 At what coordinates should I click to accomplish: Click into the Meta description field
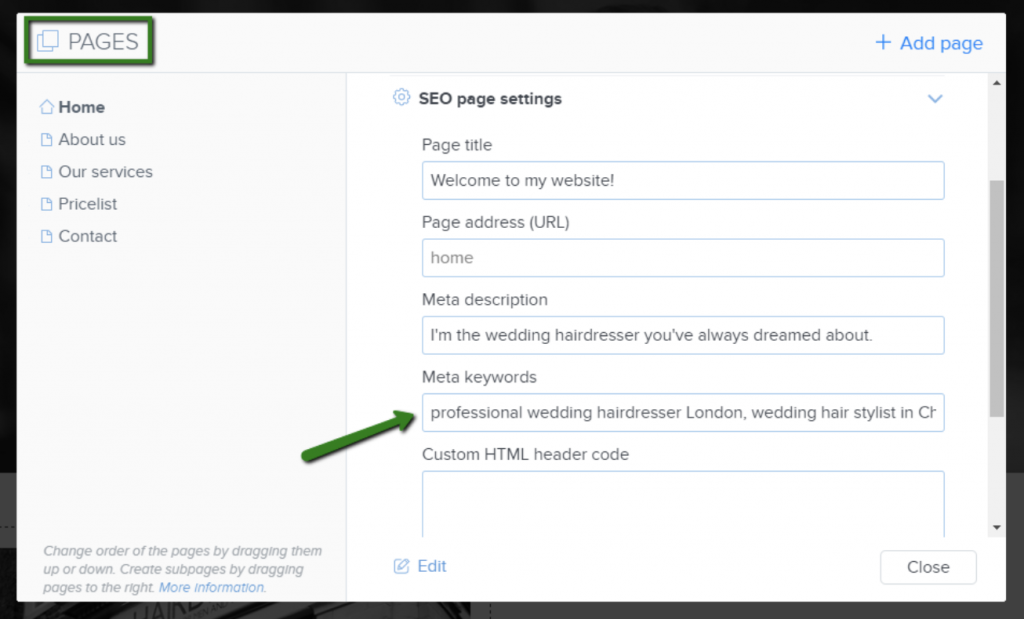[682, 335]
